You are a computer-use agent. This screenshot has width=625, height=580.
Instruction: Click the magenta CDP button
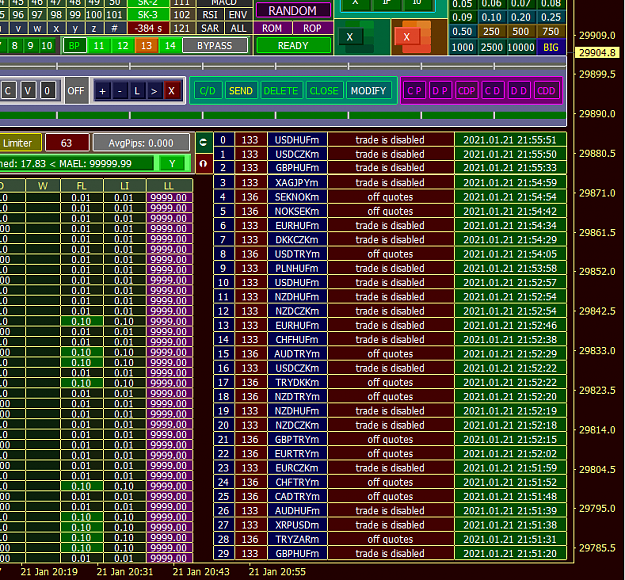pyautogui.click(x=466, y=91)
